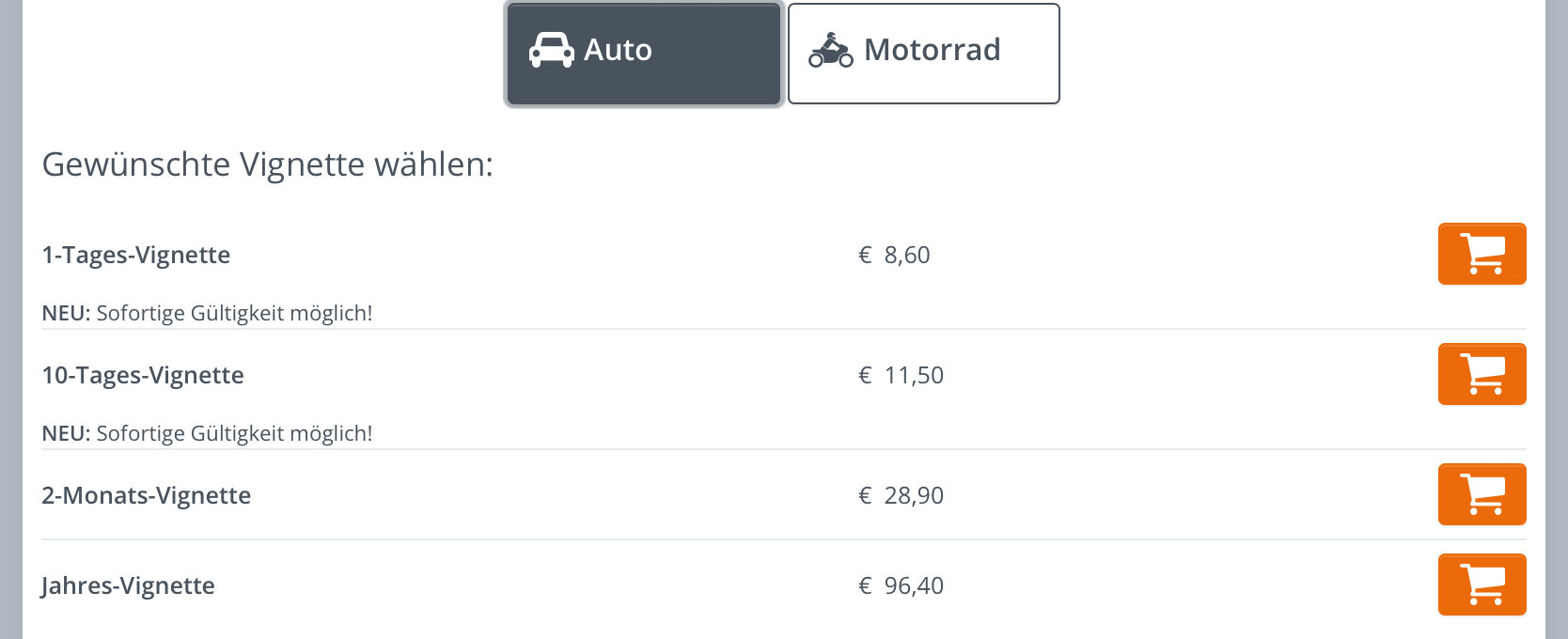Screen dimensions: 1568x639
Task: Click the 2-Monats-Vignette product name
Action: pos(147,495)
